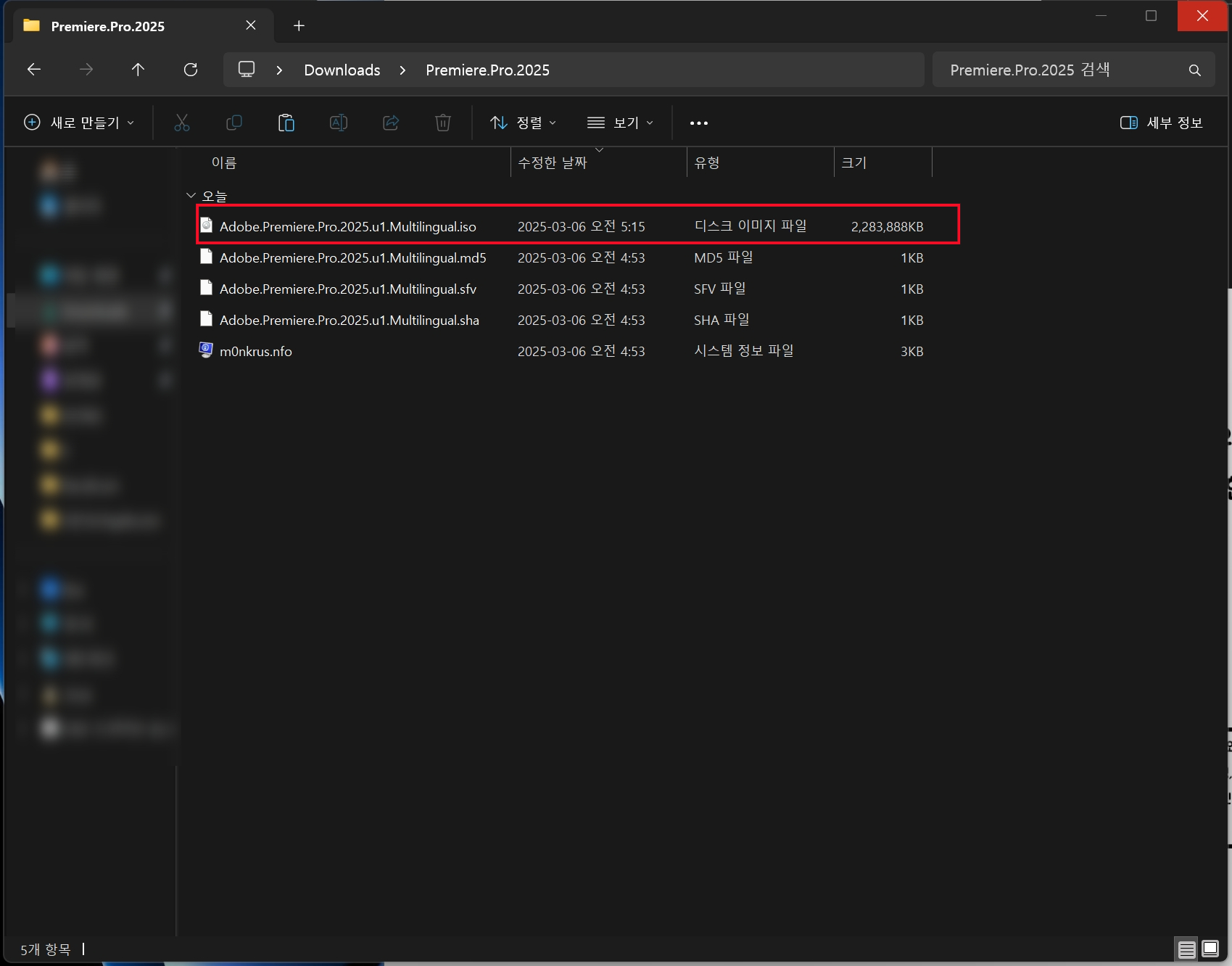Click the Share icon in toolbar
Screen dimensions: 1232x966
(x=391, y=123)
